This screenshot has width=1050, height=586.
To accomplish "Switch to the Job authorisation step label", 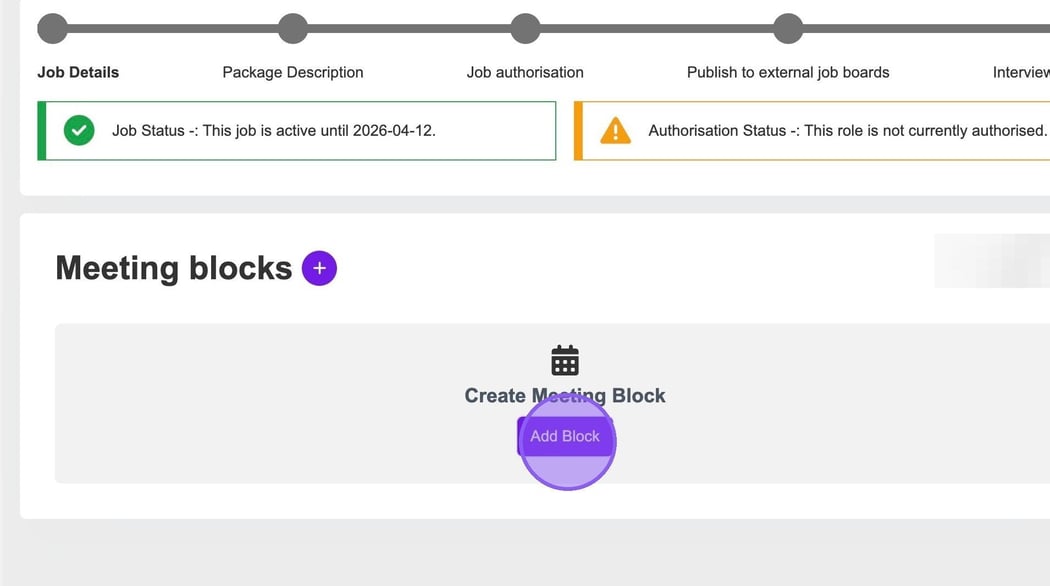I will click(525, 72).
